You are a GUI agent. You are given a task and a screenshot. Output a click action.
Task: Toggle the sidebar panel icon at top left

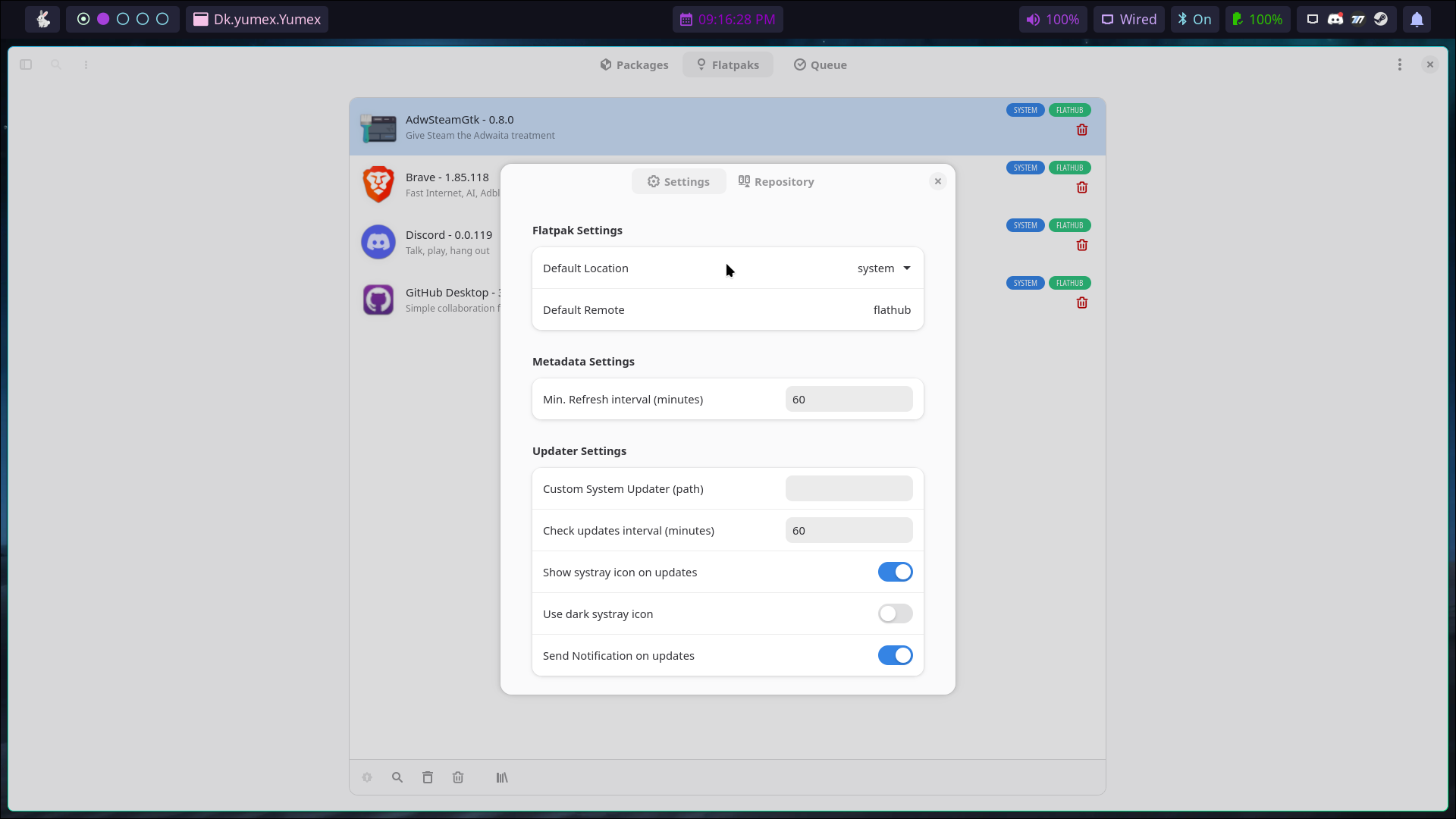click(x=26, y=64)
